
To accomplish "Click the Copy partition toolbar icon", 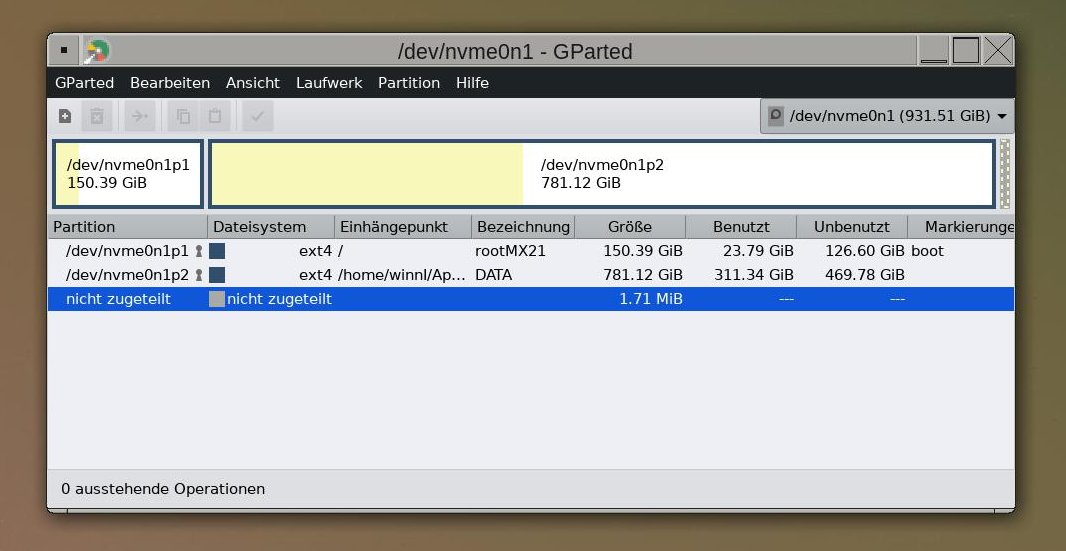I will coord(183,116).
